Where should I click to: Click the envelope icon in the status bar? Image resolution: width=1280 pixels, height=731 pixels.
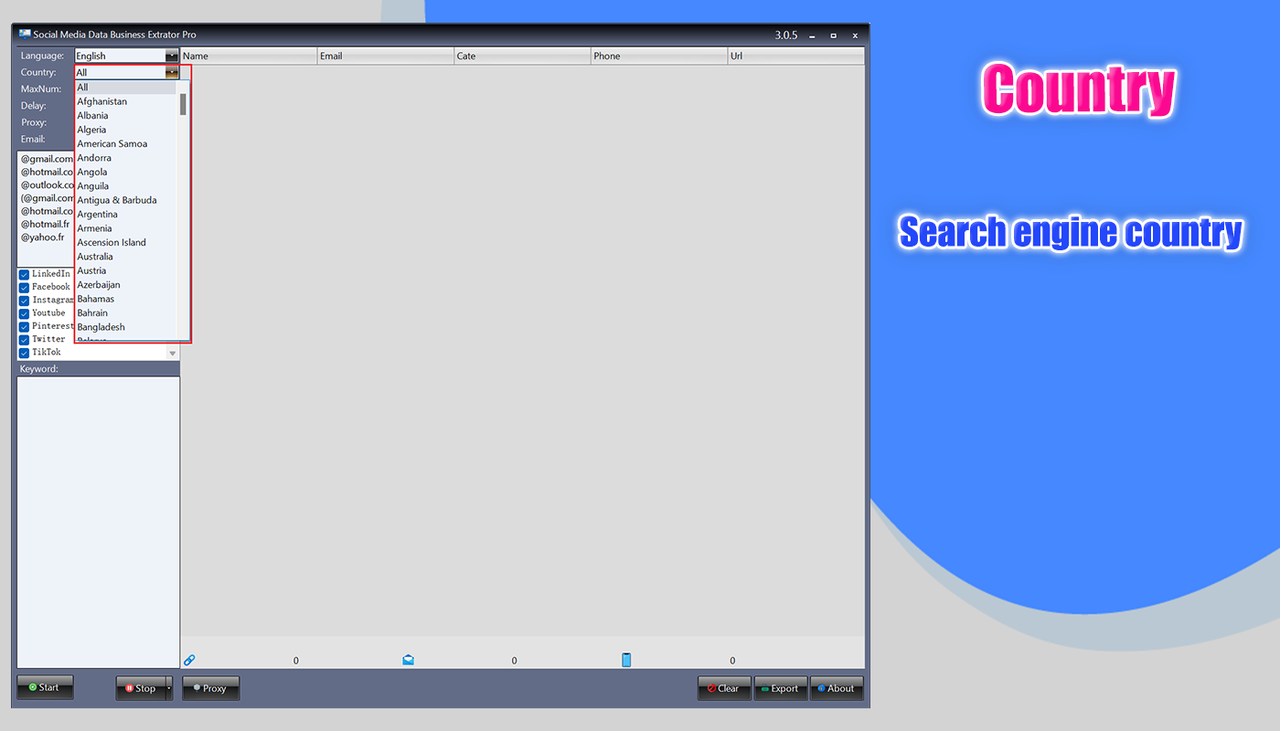[x=409, y=659]
